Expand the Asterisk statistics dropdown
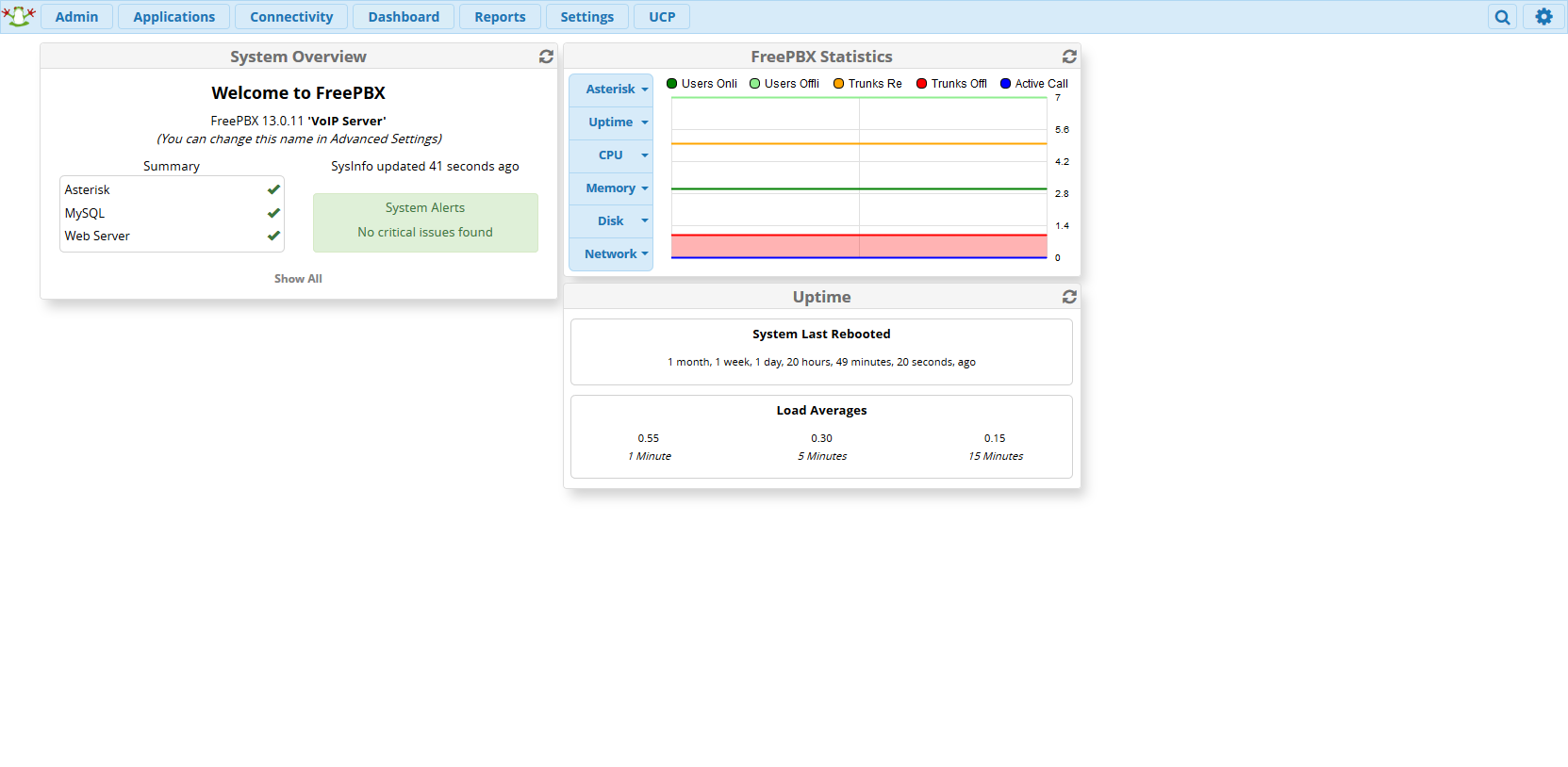1568x767 pixels. click(611, 90)
